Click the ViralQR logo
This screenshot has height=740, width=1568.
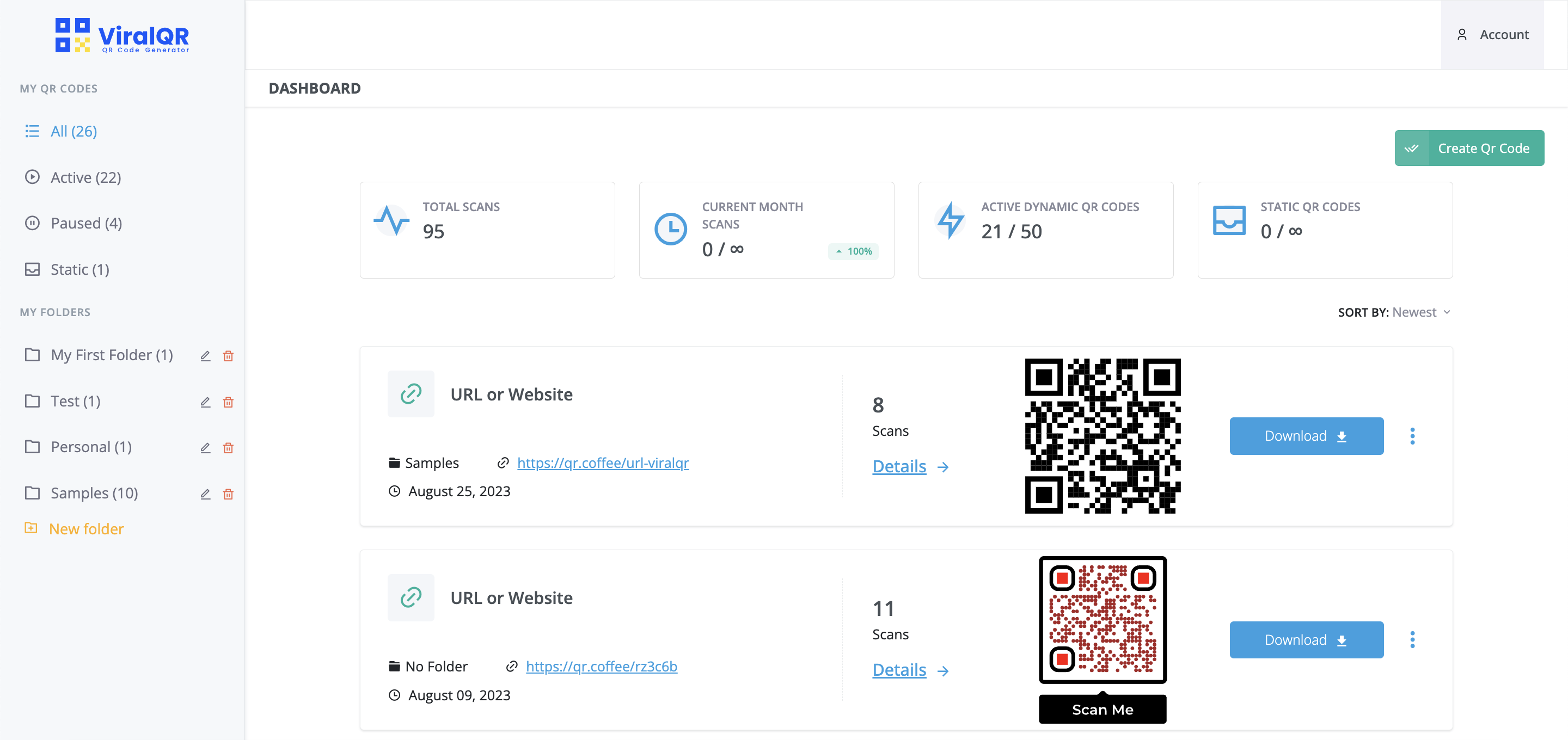click(122, 35)
